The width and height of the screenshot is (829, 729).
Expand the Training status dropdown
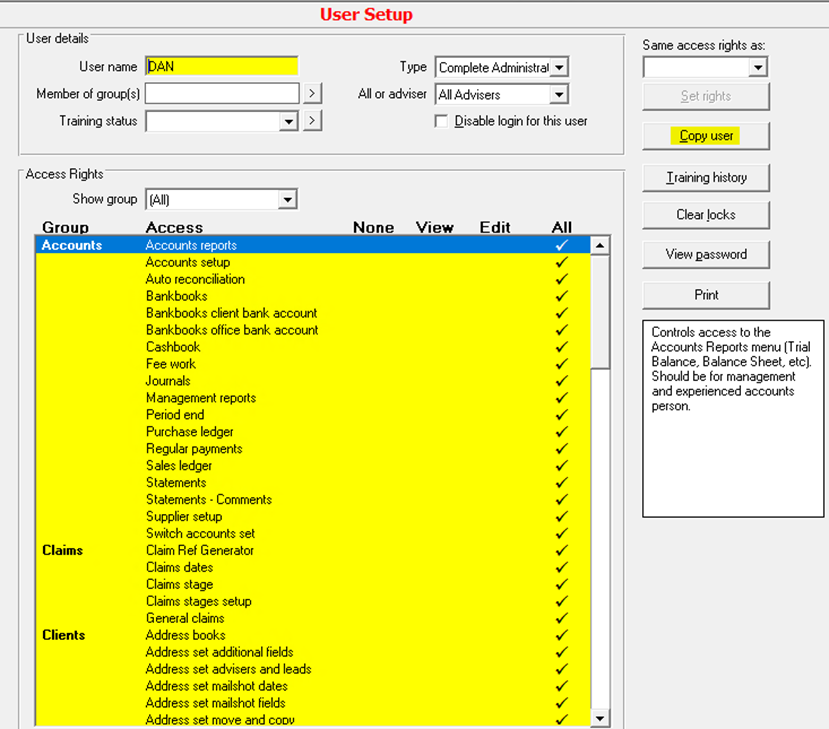[x=288, y=122]
